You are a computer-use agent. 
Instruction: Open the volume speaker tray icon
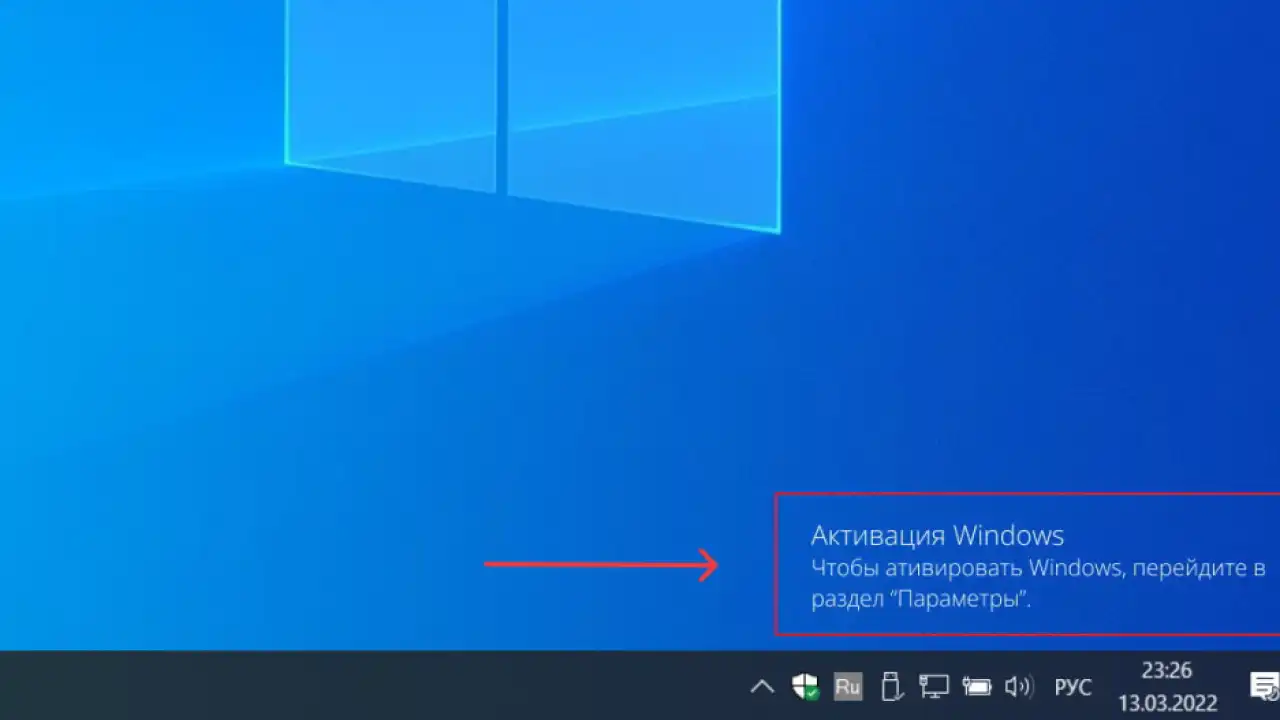click(1019, 686)
